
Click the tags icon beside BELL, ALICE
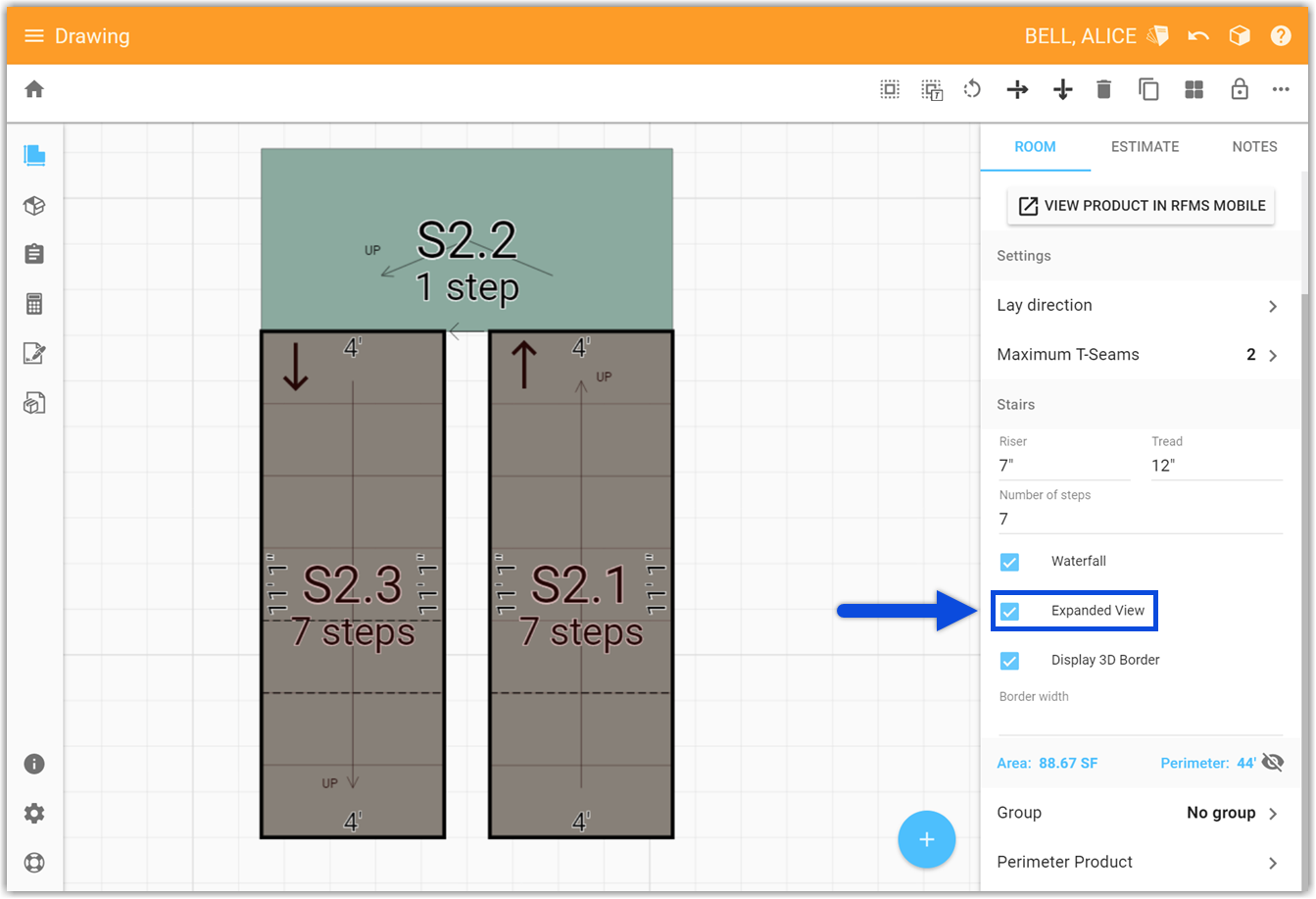1158,36
